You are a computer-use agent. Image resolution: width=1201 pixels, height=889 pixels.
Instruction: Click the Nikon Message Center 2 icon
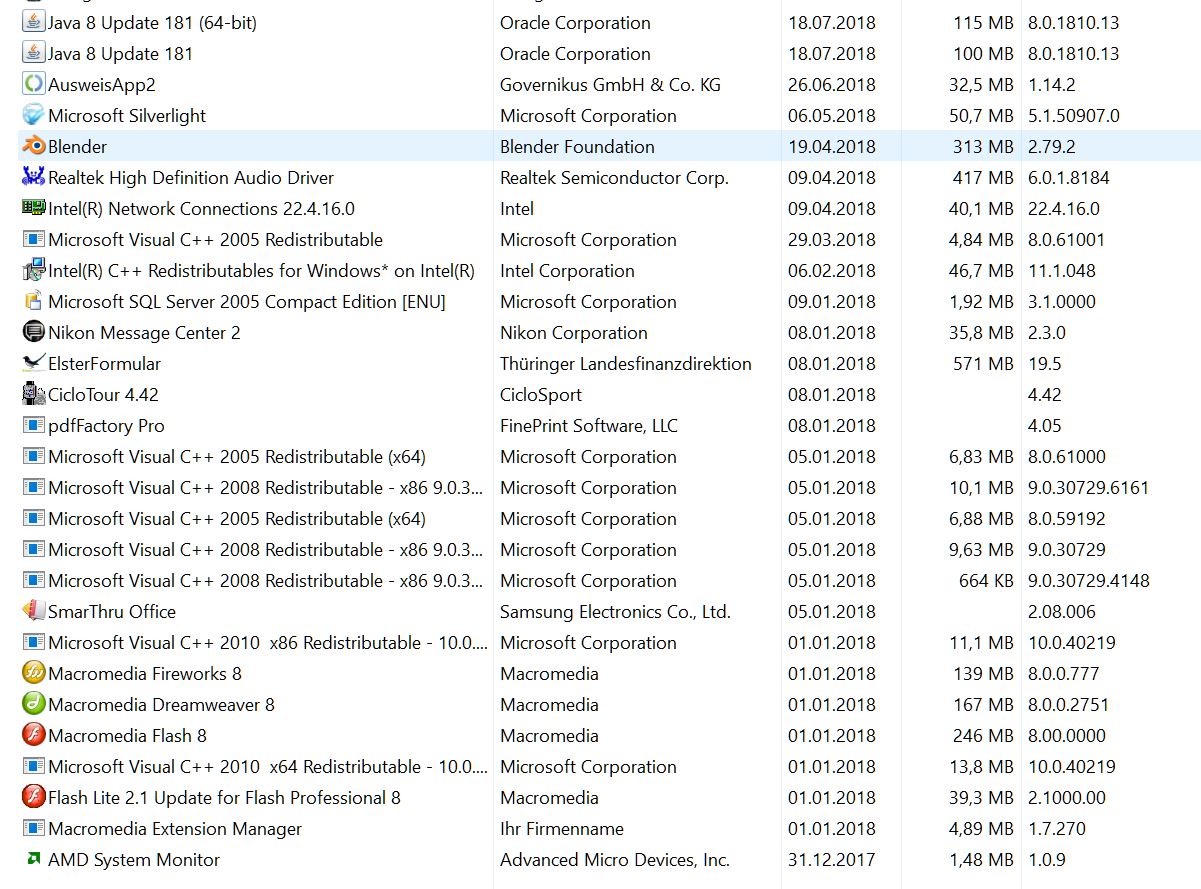pyautogui.click(x=33, y=332)
